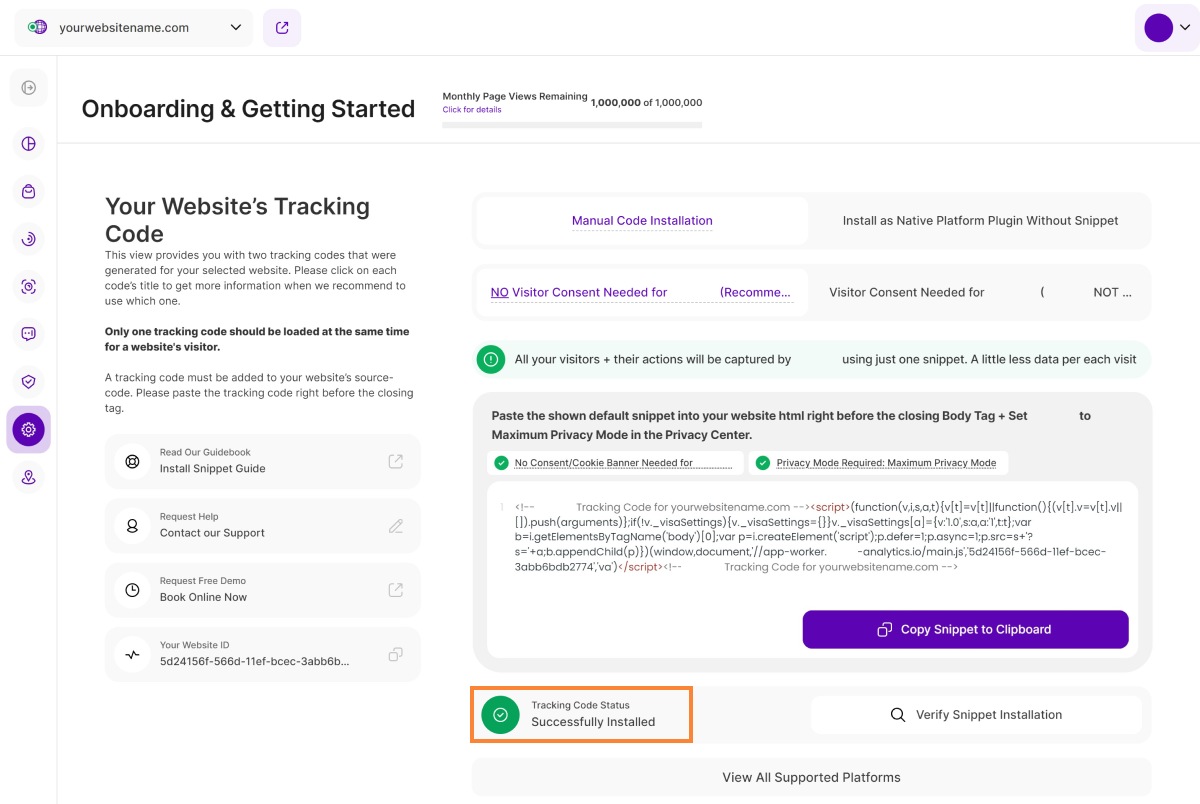Image resolution: width=1200 pixels, height=804 pixels.
Task: Open the pie chart analytics sidebar icon
Action: pos(28,143)
